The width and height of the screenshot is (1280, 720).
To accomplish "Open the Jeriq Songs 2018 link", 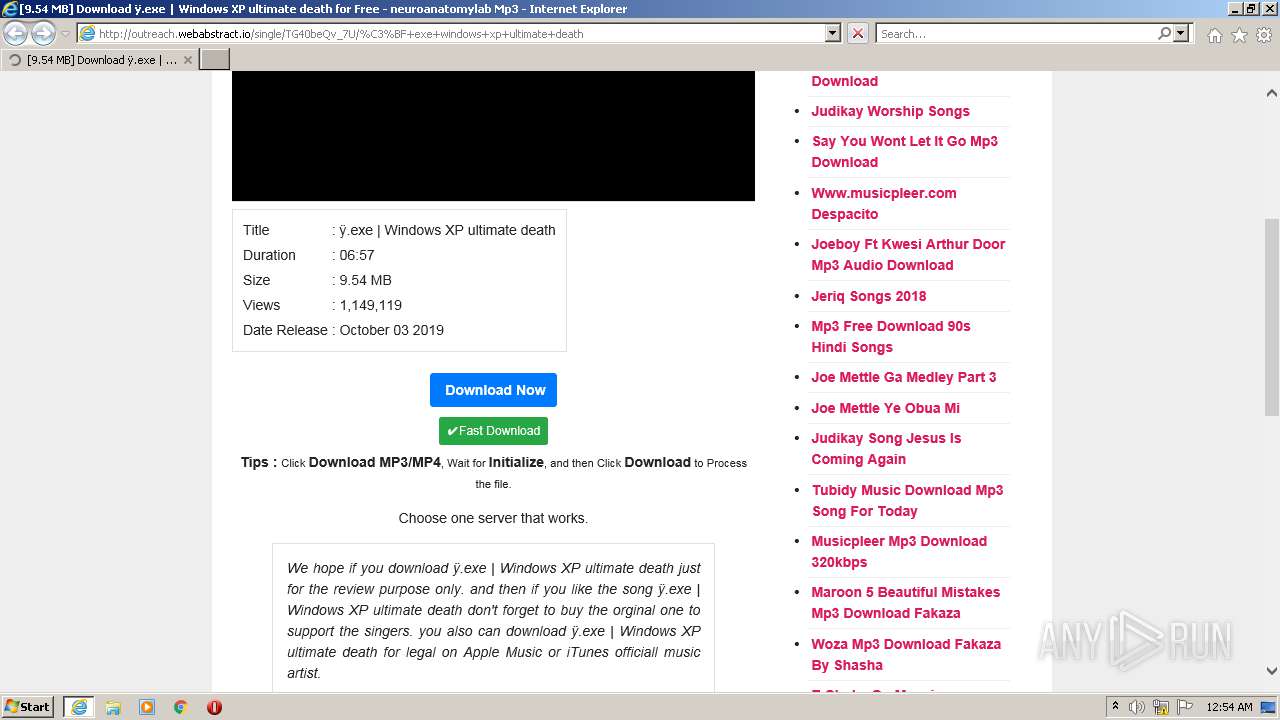I will point(868,296).
